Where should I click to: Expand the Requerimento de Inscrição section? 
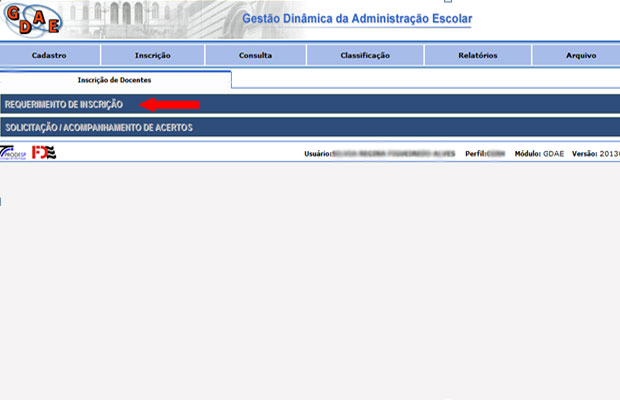click(x=63, y=105)
